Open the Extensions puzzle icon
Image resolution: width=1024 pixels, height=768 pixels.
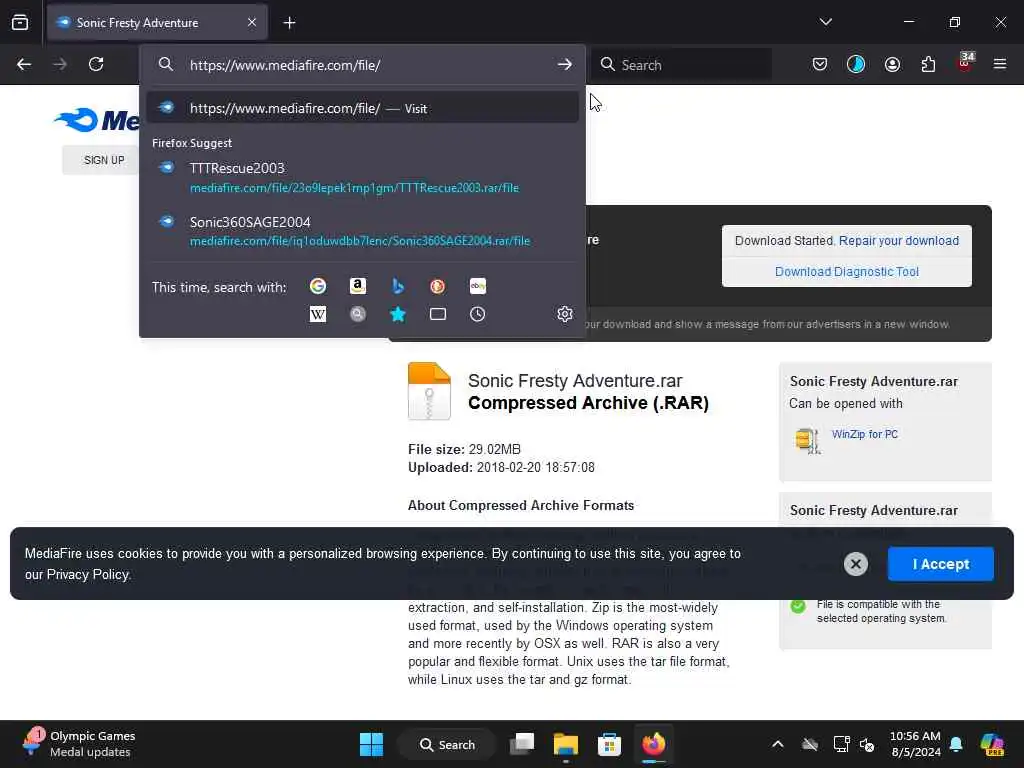(928, 64)
